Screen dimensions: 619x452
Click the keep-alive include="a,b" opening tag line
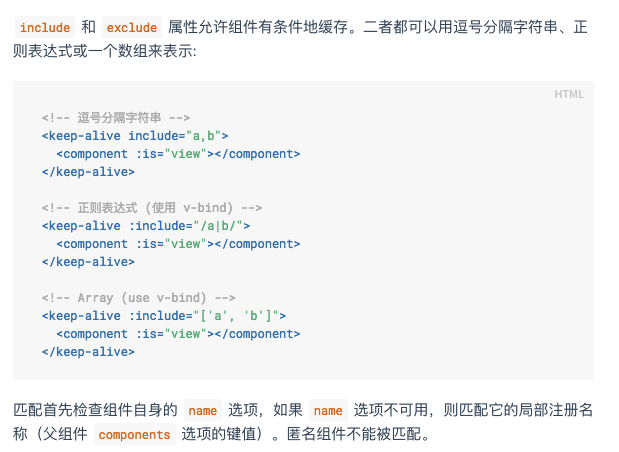pos(136,136)
